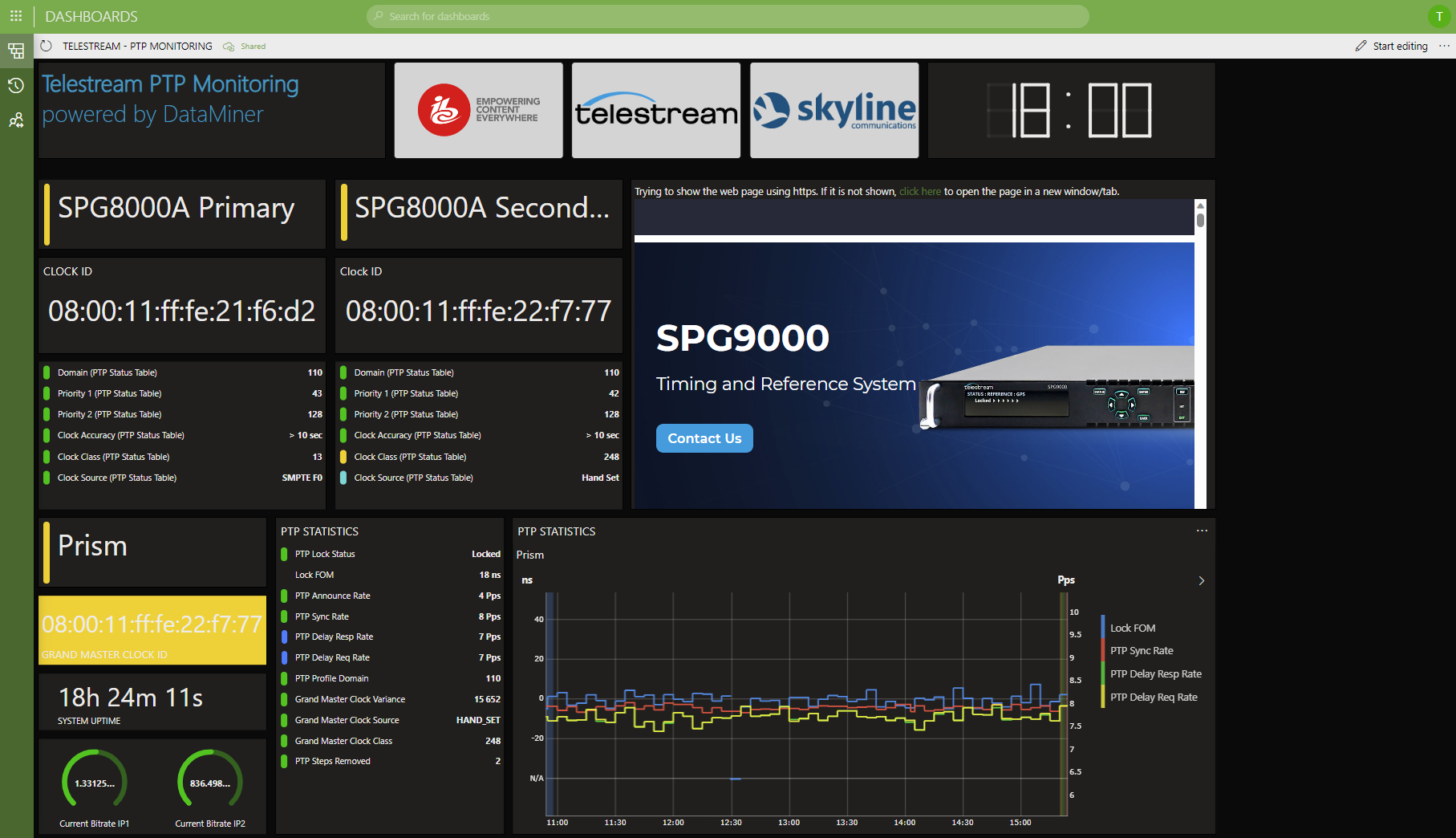Click primary Domain row value 110

183,372
